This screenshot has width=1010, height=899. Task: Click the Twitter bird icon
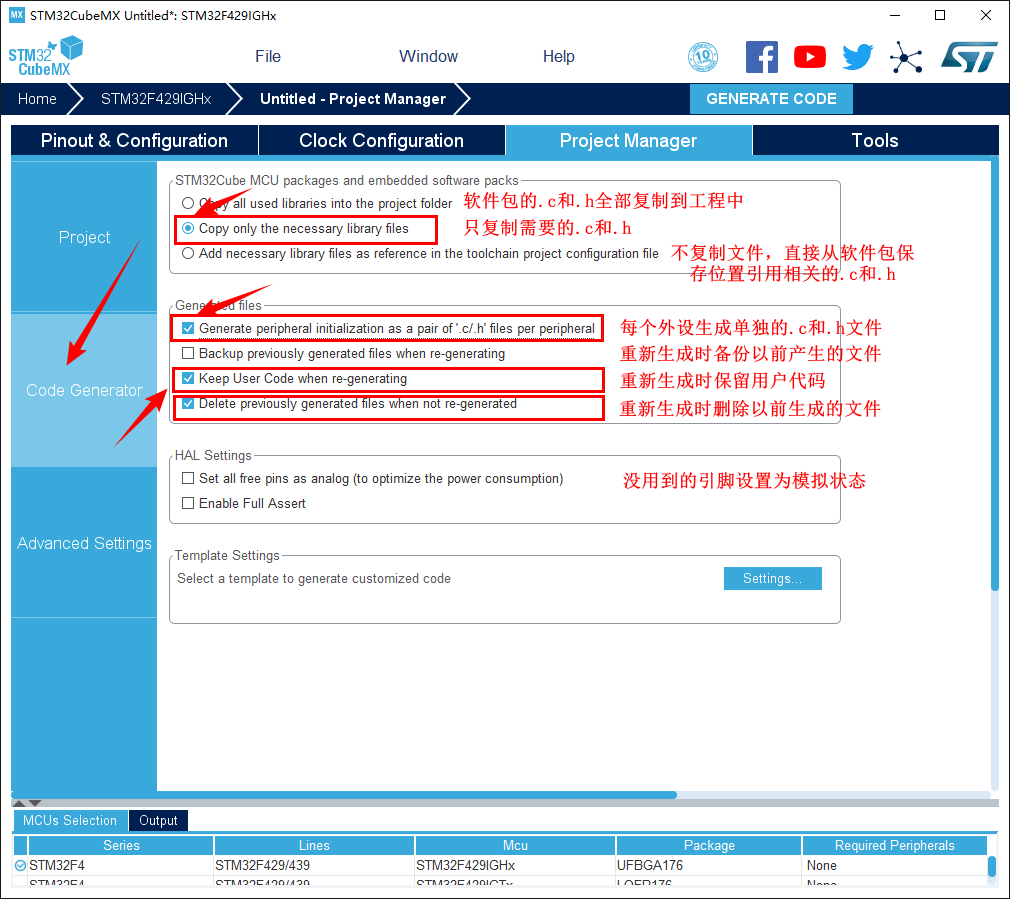tap(857, 57)
